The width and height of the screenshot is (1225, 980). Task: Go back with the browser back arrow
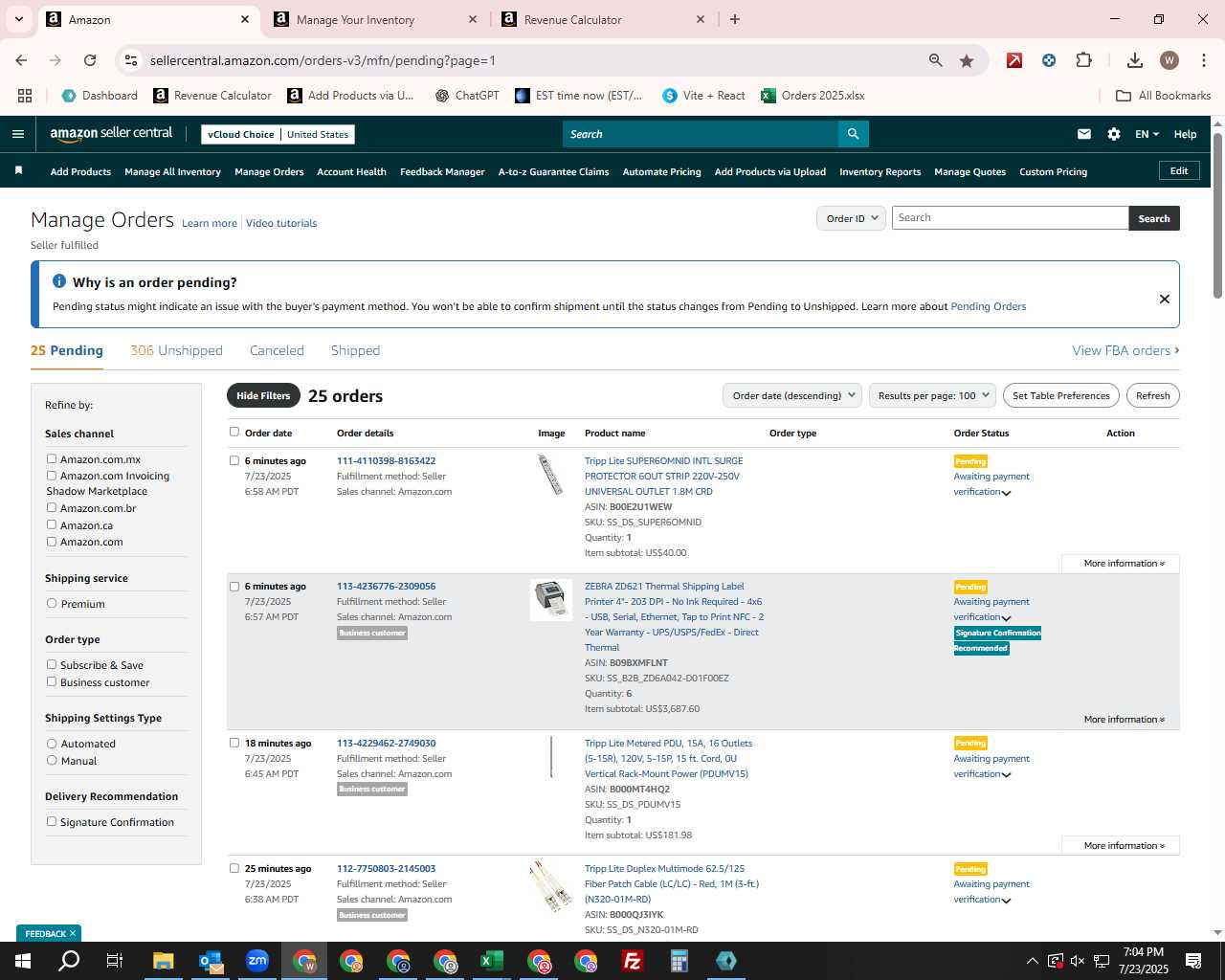coord(21,60)
